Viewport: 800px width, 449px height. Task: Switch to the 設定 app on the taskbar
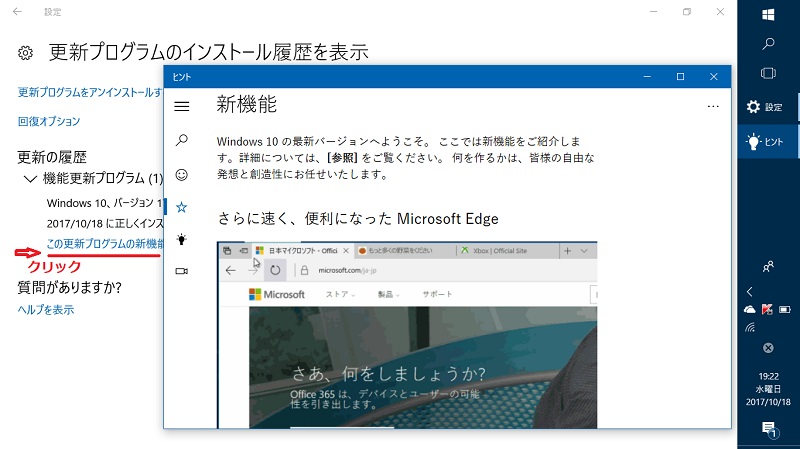click(x=768, y=107)
